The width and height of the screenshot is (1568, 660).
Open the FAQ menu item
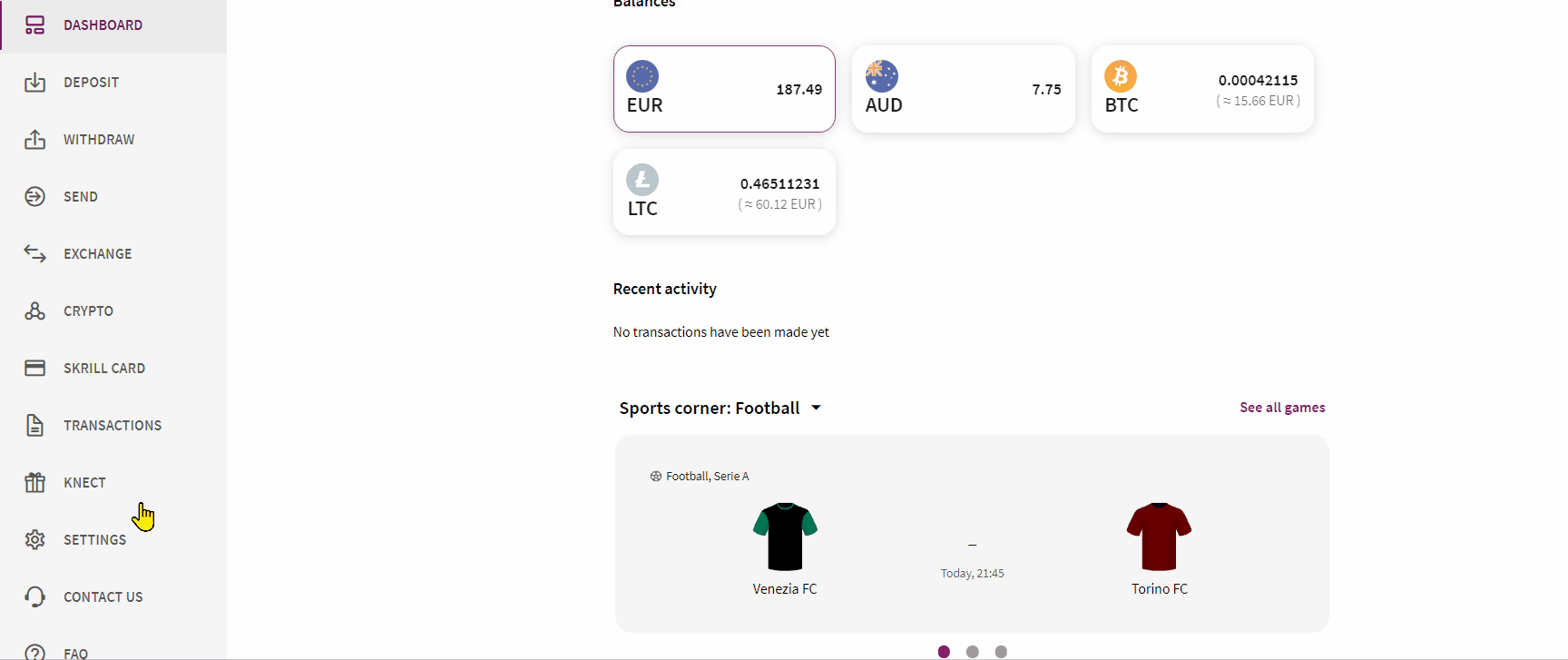point(75,653)
